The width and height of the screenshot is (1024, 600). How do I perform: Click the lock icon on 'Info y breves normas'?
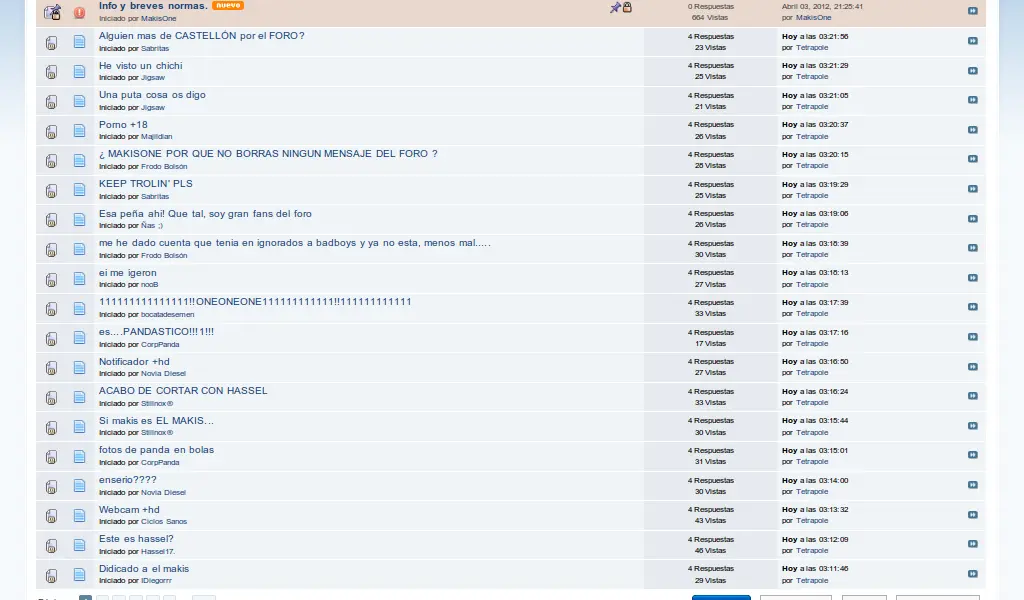(x=627, y=7)
